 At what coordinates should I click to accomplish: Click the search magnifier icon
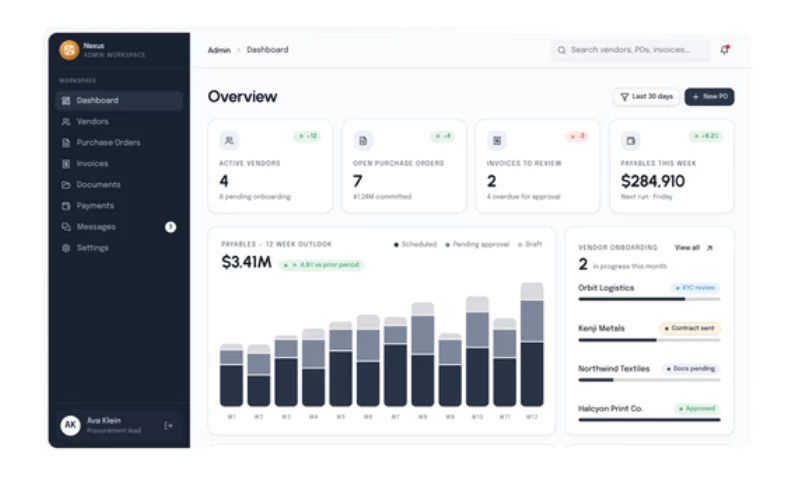click(561, 50)
